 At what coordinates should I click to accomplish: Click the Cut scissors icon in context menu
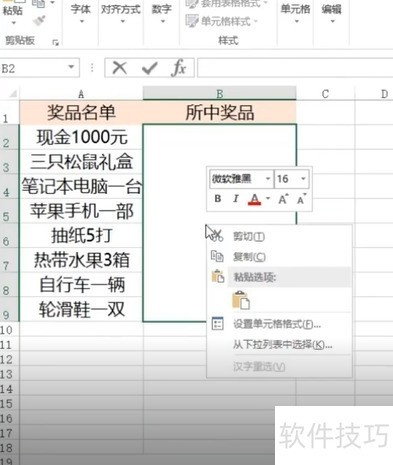coord(217,236)
